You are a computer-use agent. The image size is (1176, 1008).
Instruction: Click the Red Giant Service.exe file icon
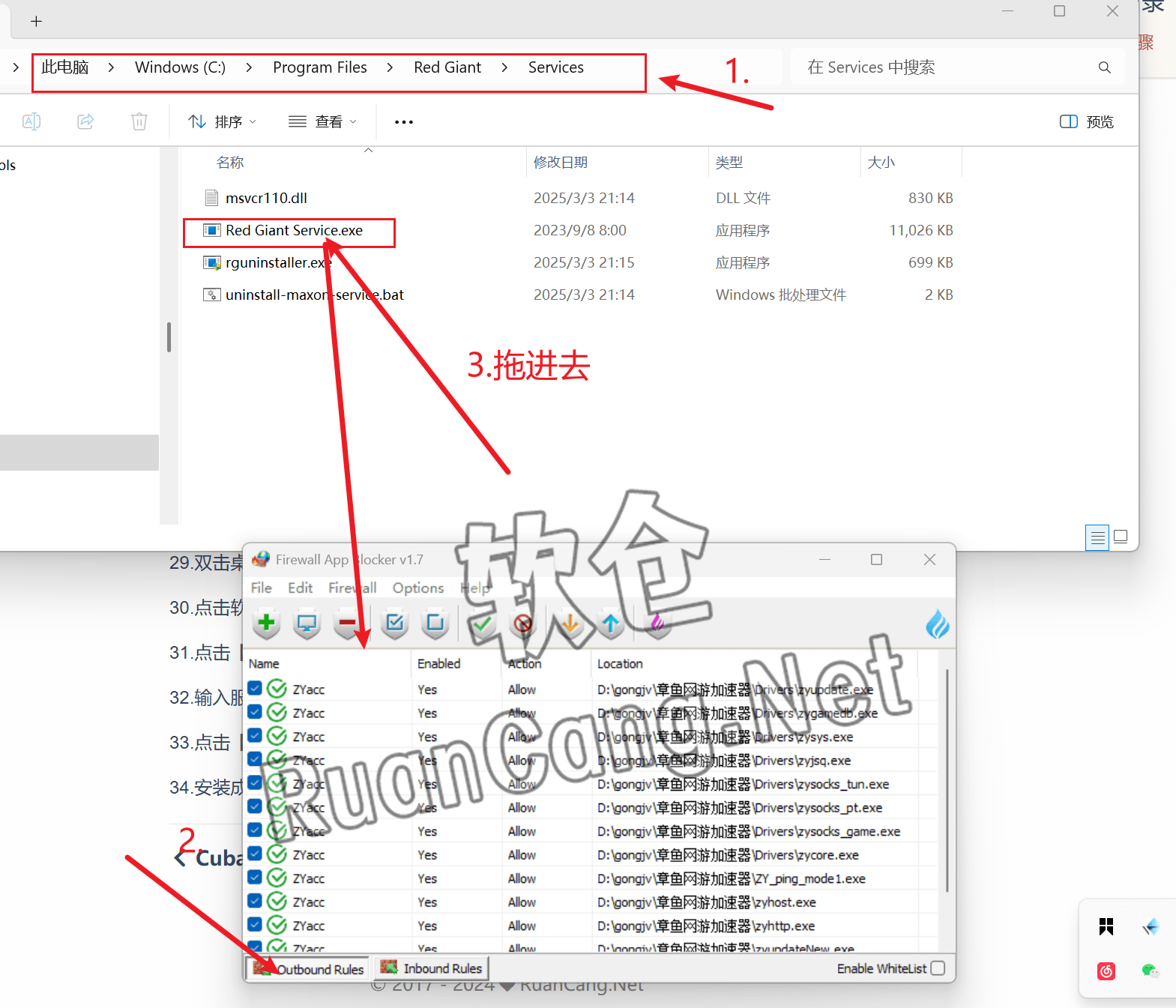pos(212,230)
